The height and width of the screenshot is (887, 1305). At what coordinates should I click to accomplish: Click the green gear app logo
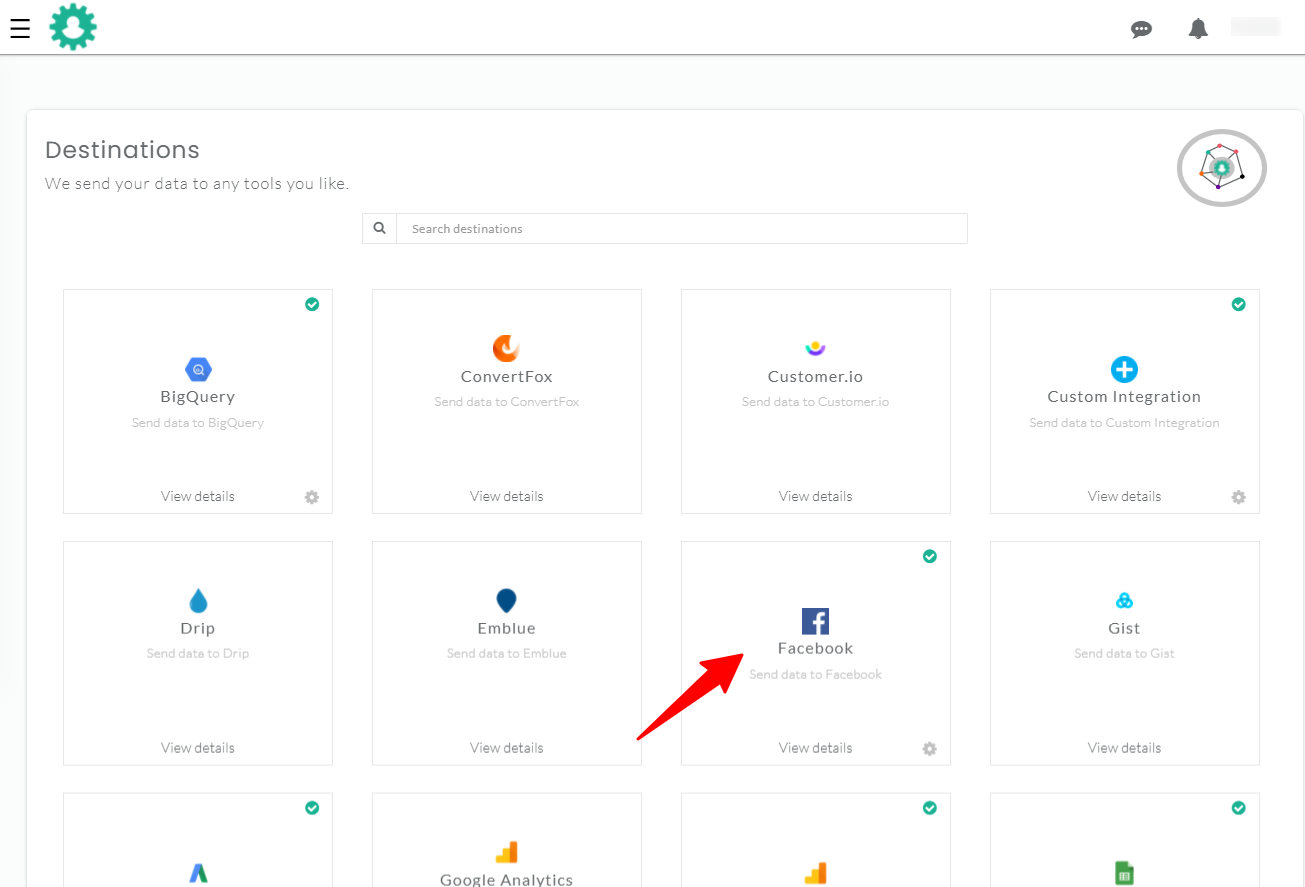tap(73, 27)
